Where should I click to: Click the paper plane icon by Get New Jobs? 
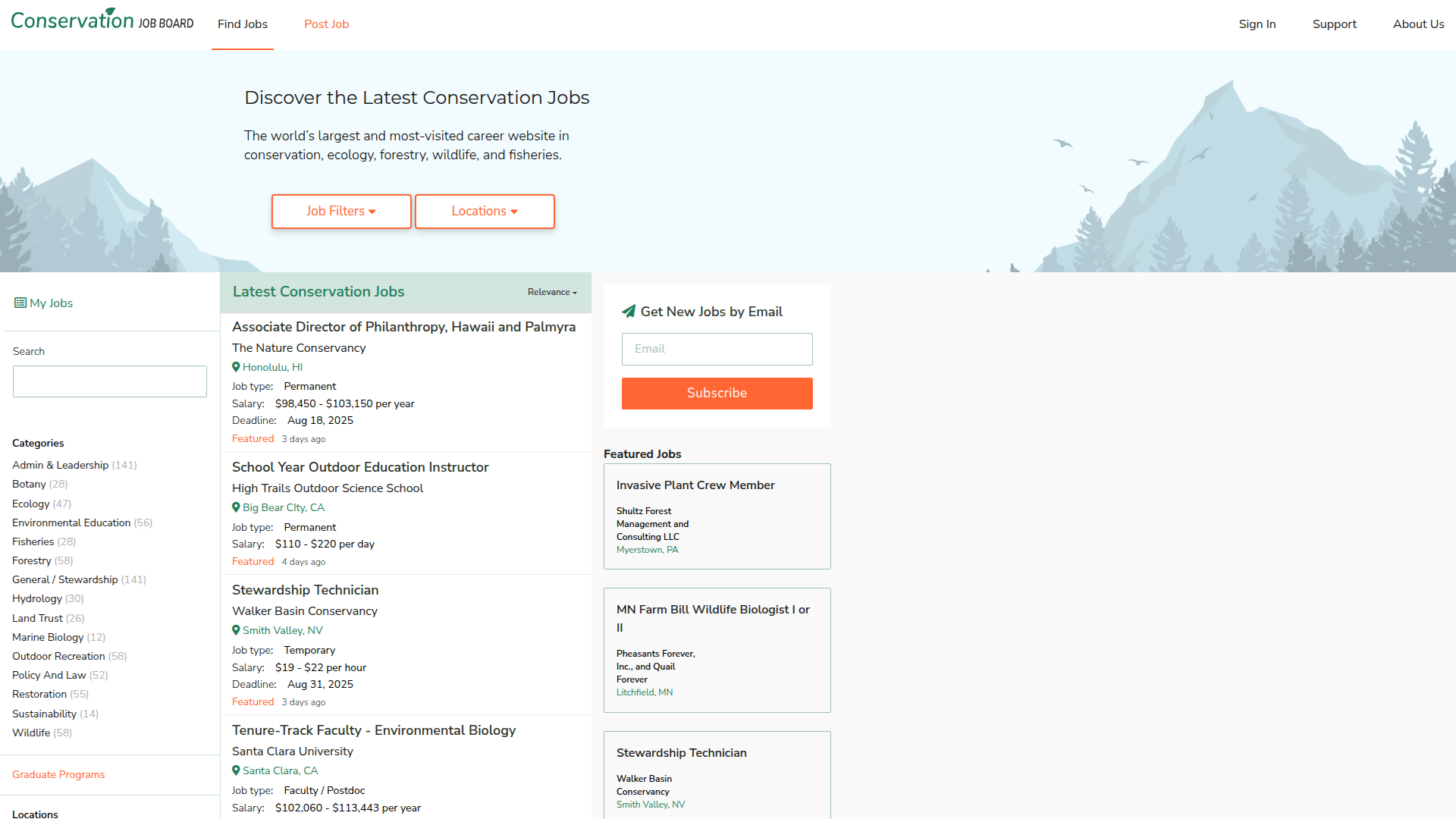point(629,311)
